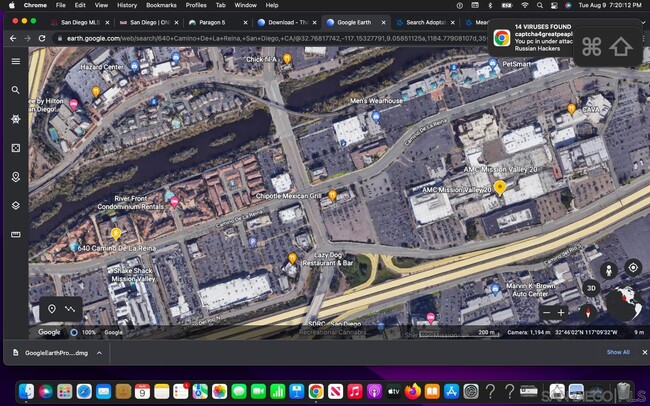650x406 pixels.
Task: Open Control Center in menu bar
Action: pos(554,5)
